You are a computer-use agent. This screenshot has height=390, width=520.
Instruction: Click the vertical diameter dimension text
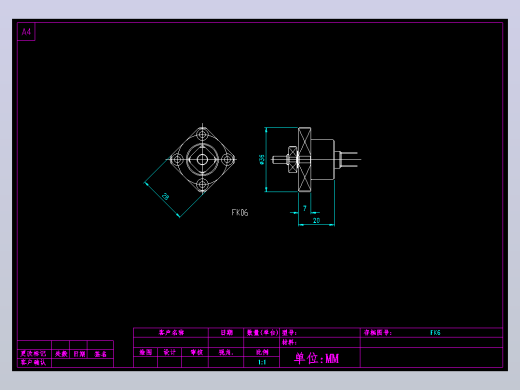(x=262, y=160)
